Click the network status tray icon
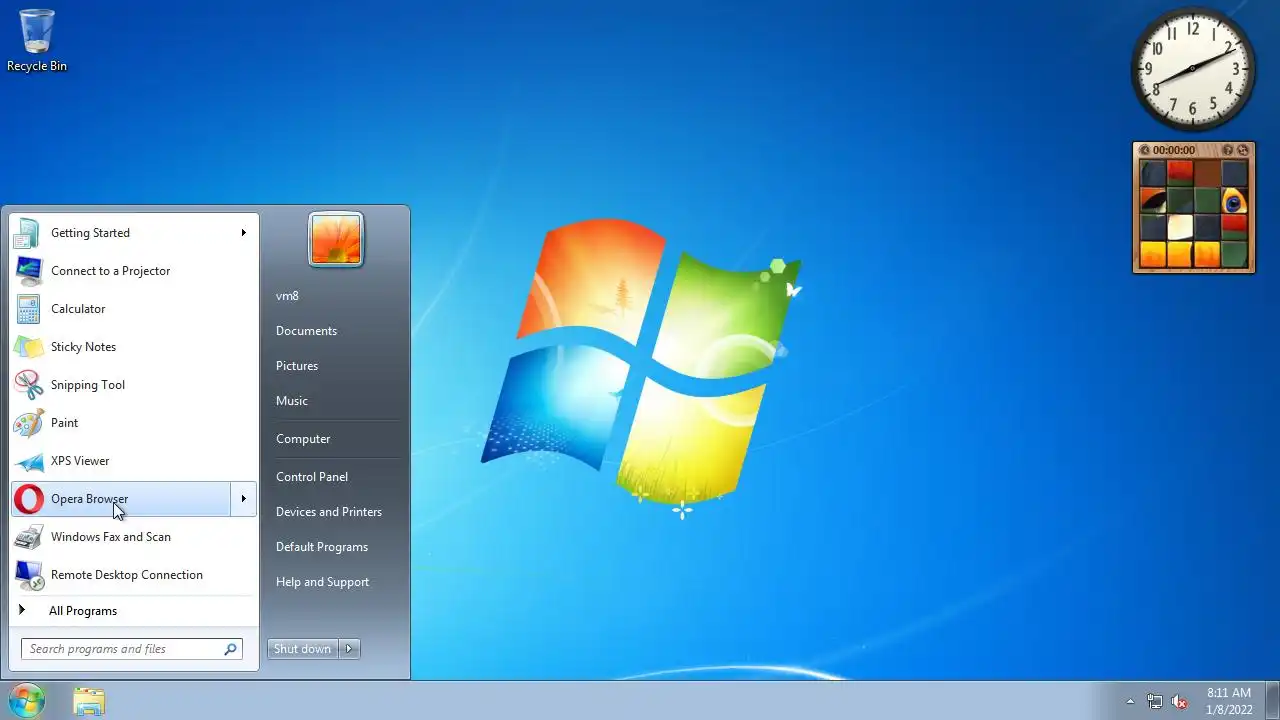Screen dimensions: 1280x720 point(1155,701)
